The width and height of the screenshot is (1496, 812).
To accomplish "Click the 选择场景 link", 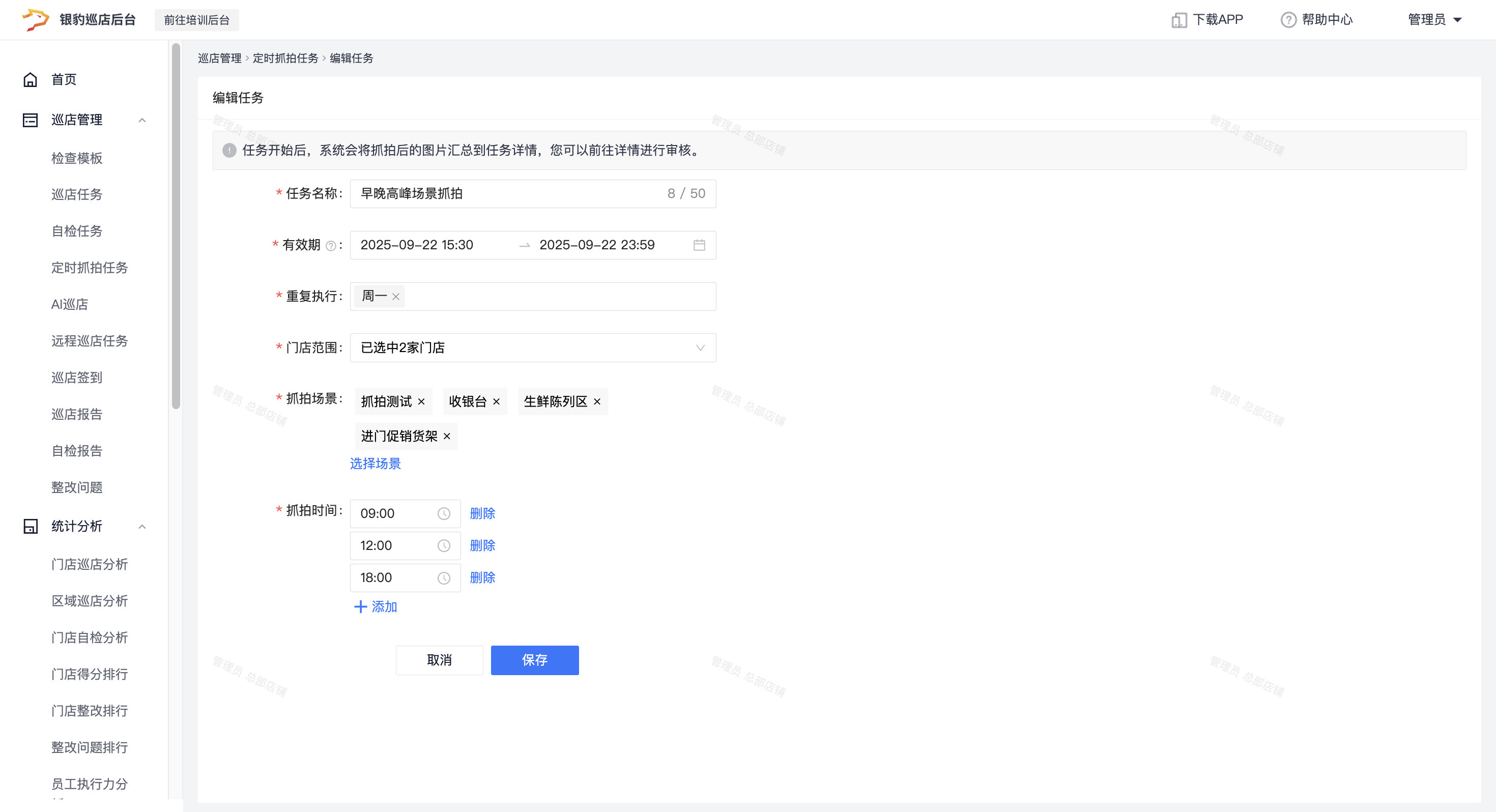I will point(375,463).
